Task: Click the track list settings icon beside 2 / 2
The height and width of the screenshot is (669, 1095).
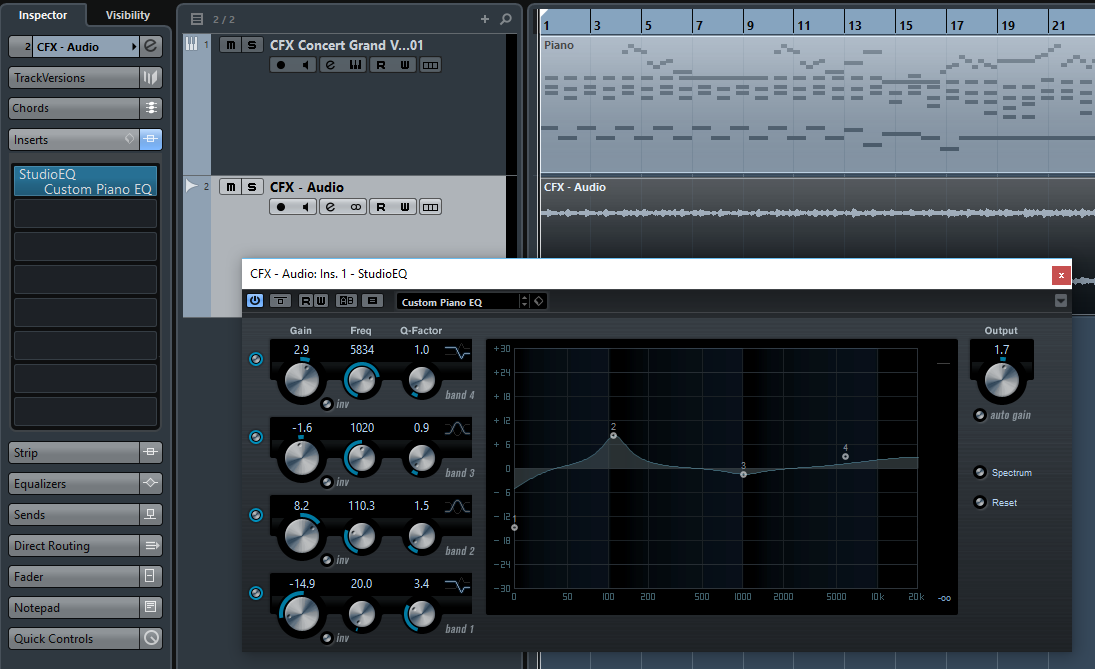Action: (197, 19)
